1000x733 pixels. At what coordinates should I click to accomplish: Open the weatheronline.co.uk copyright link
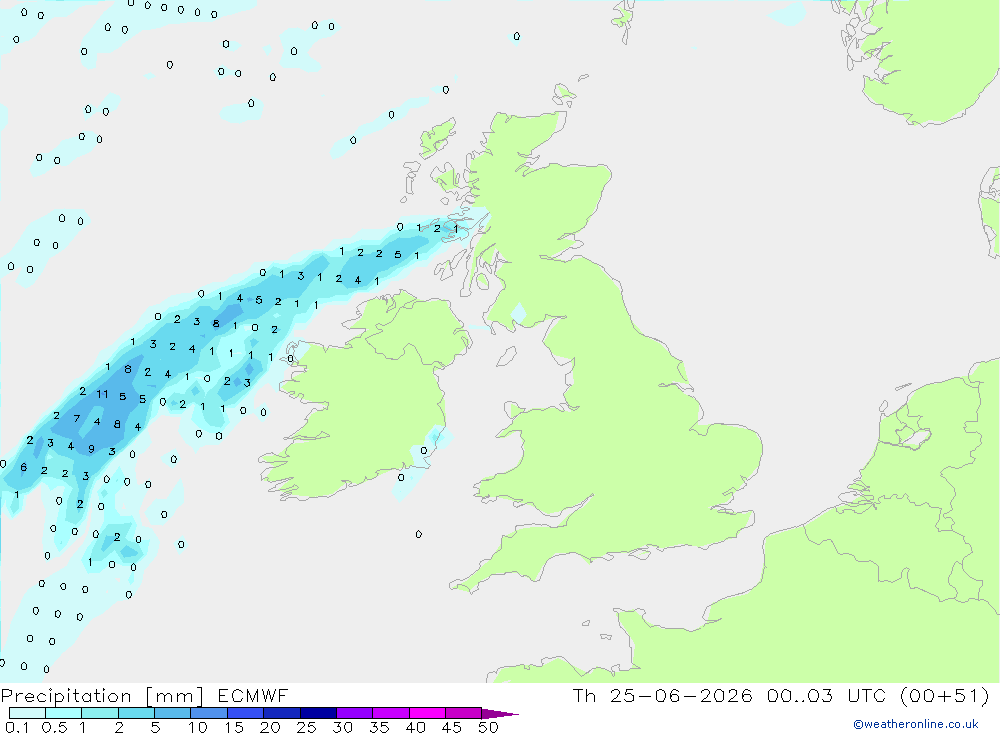pyautogui.click(x=916, y=724)
